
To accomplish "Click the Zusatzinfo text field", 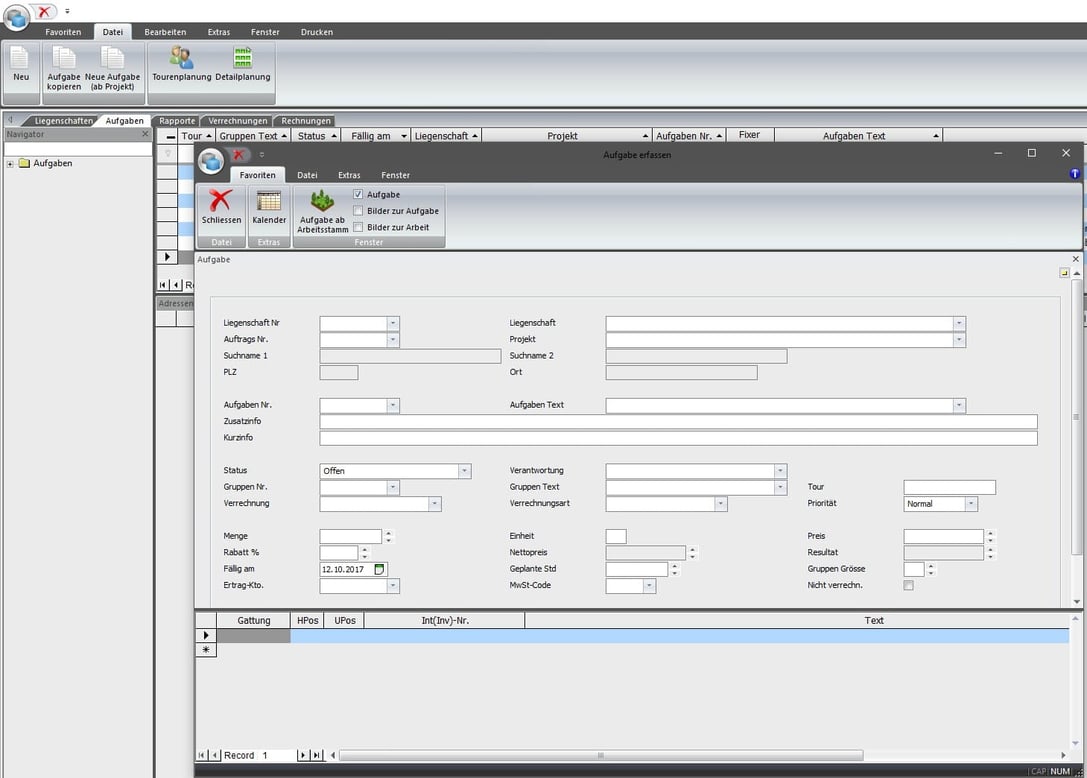I will tap(678, 422).
